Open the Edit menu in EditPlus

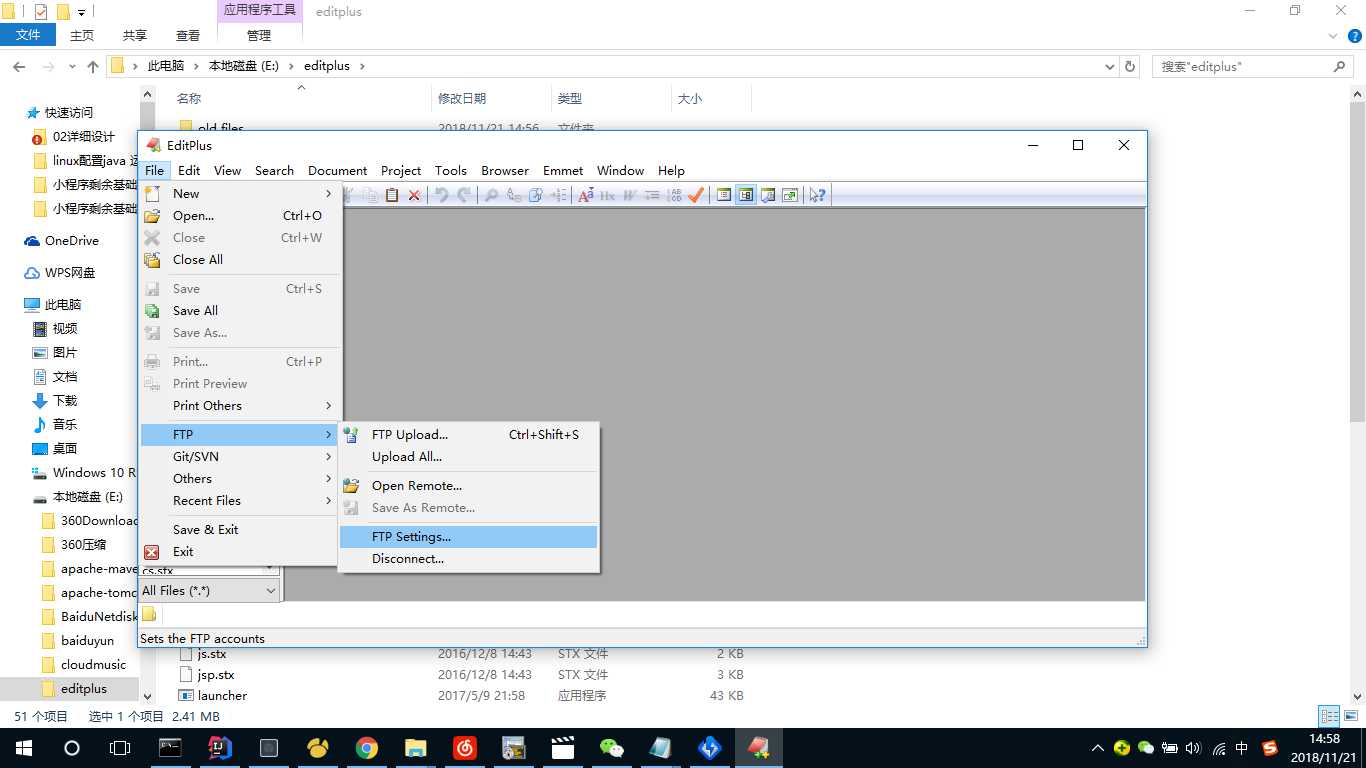(189, 170)
